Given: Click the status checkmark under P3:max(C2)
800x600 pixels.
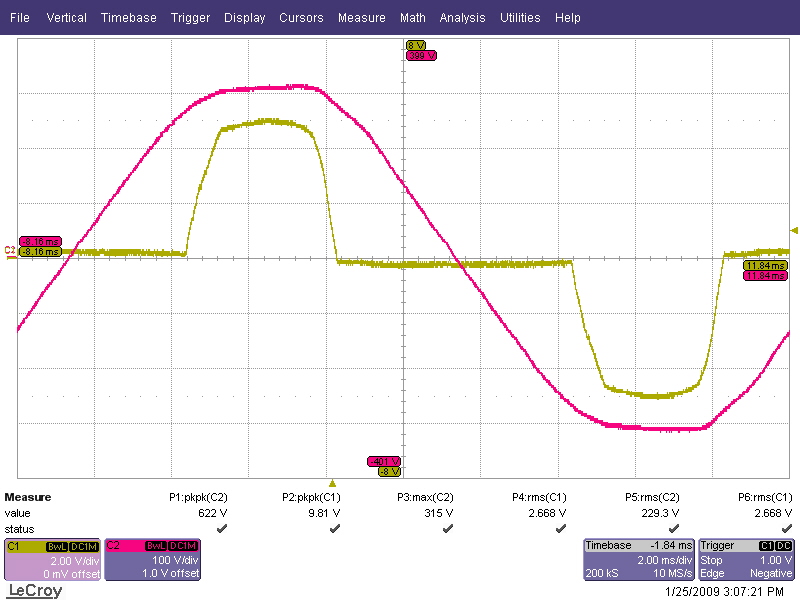Looking at the screenshot, I should pyautogui.click(x=448, y=528).
